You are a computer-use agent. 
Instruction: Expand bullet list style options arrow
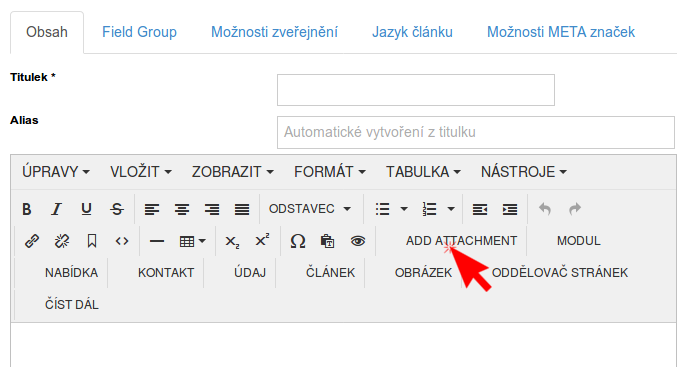404,209
